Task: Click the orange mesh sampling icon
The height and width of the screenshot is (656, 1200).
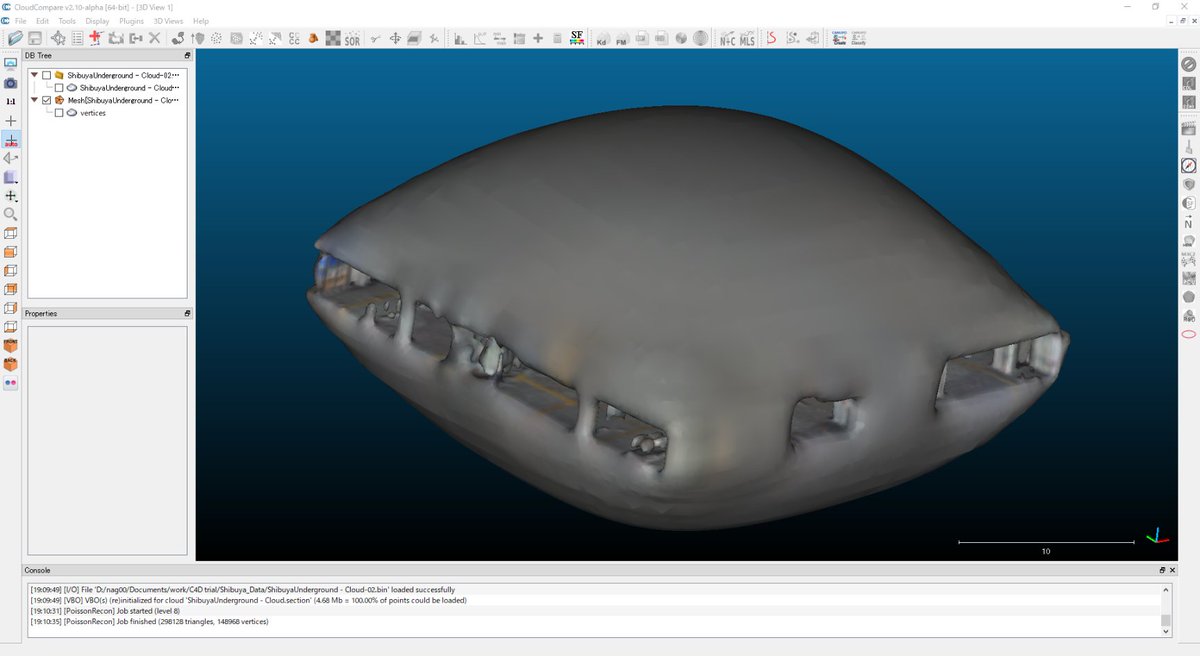Action: 313,39
